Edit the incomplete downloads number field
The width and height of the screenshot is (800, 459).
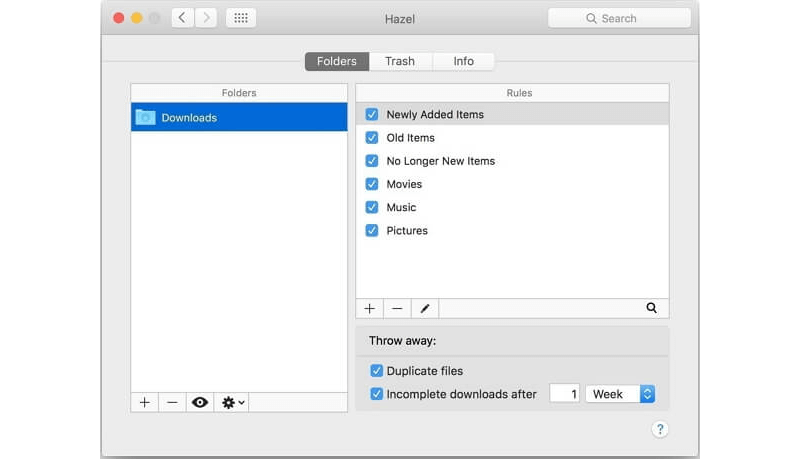(564, 394)
